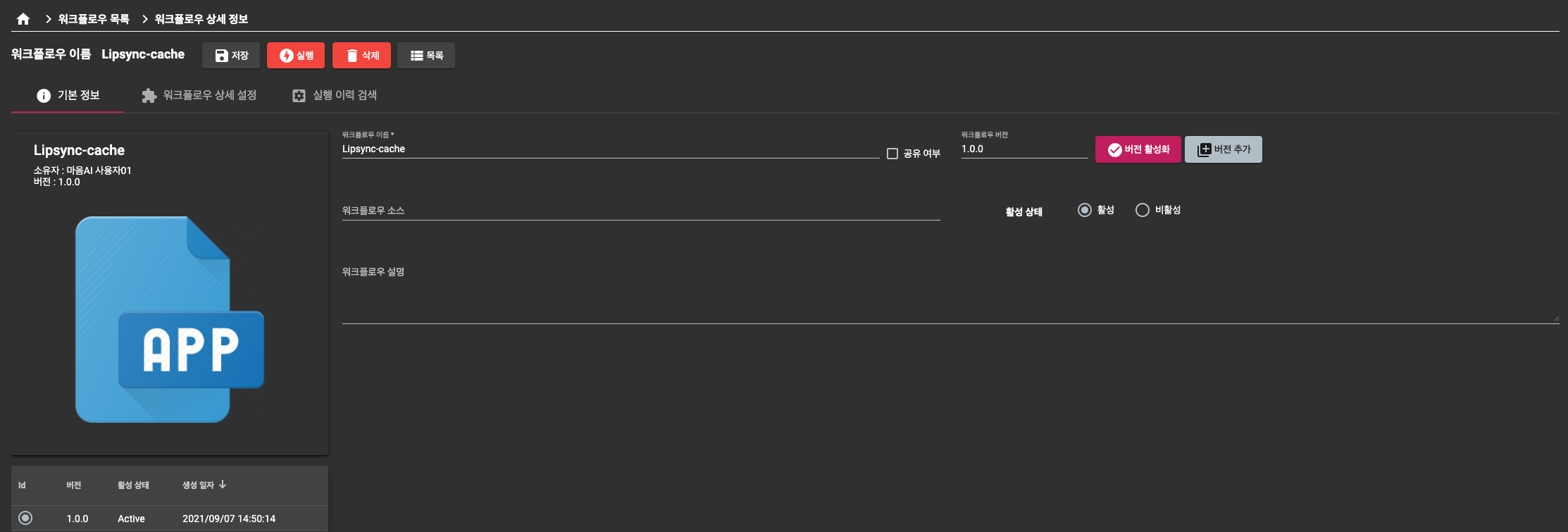Click the 워크플로우 소스 input field
The height and width of the screenshot is (532, 1568).
[641, 211]
